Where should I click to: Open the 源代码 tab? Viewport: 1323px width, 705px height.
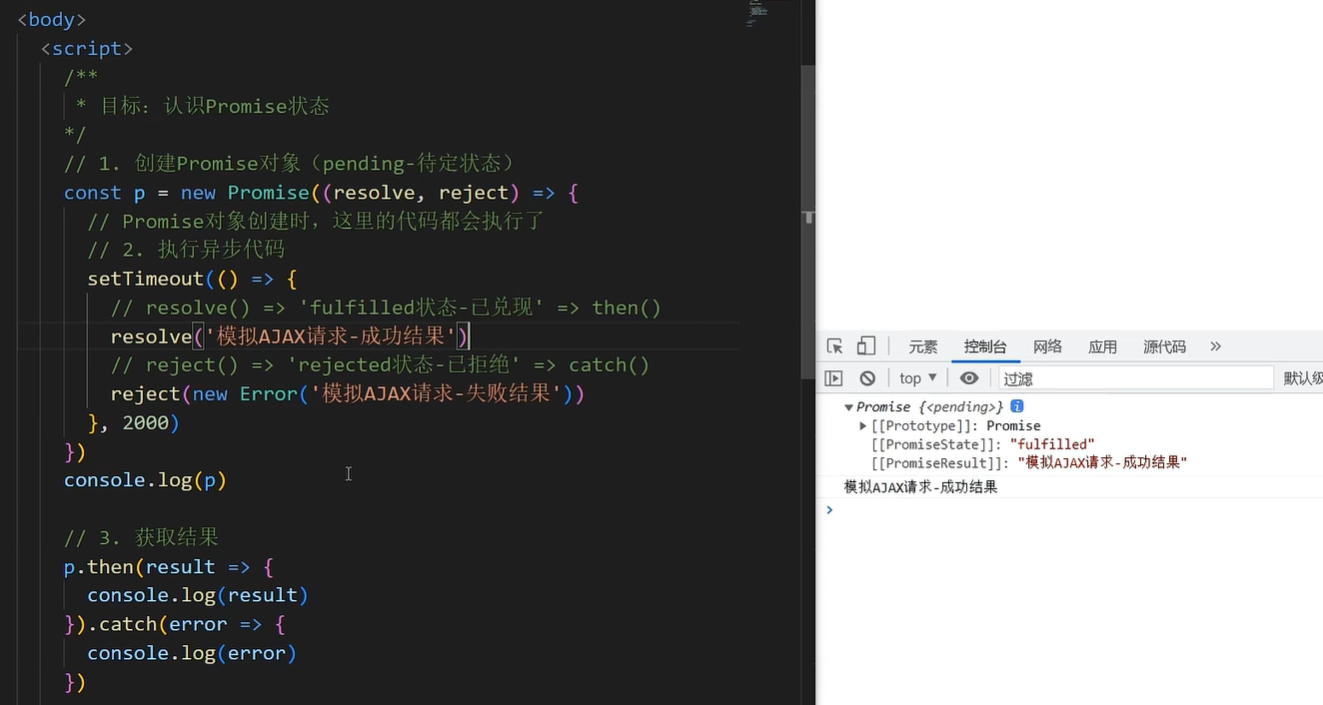tap(1164, 347)
